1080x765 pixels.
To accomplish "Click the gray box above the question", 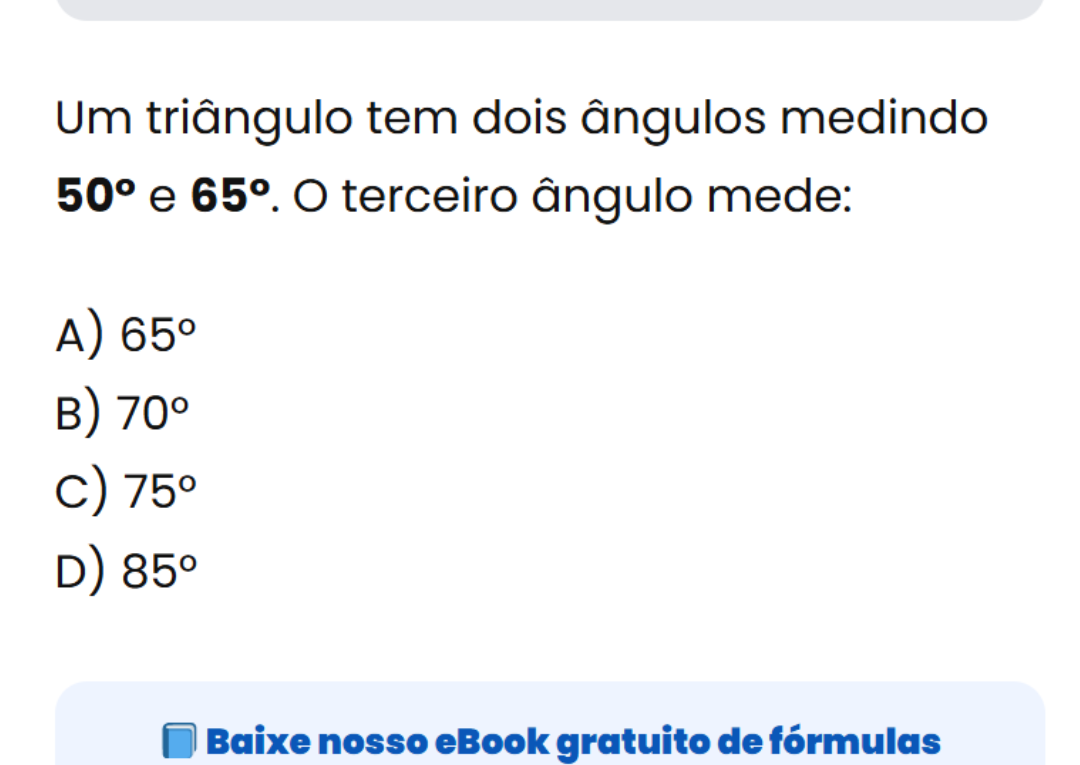I will click(550, 9).
